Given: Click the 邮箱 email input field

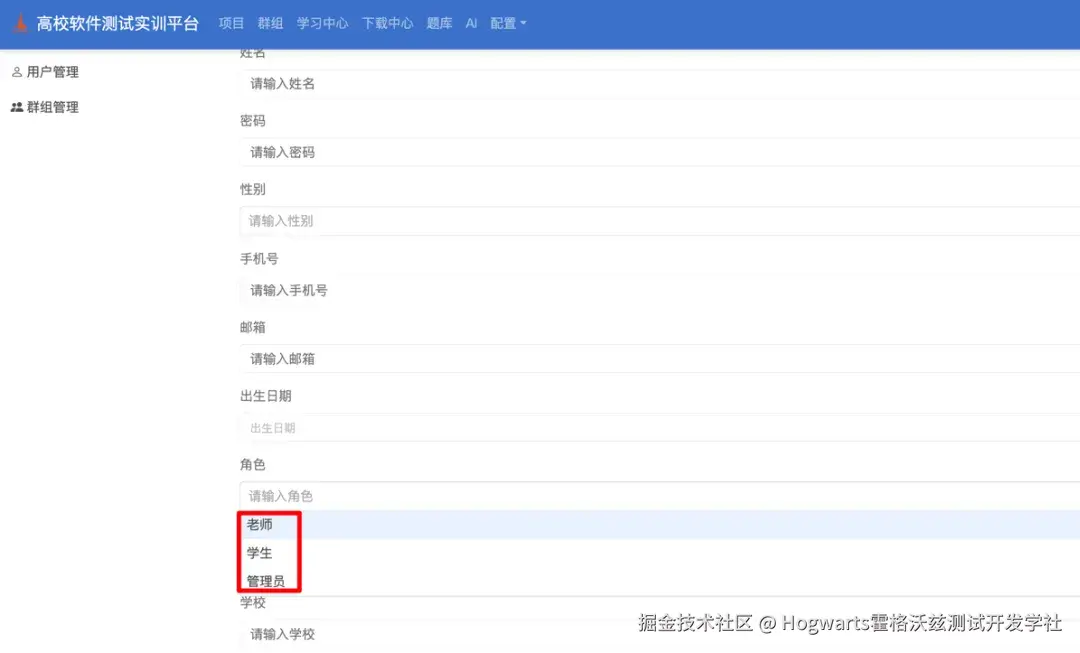Looking at the screenshot, I should [x=400, y=359].
